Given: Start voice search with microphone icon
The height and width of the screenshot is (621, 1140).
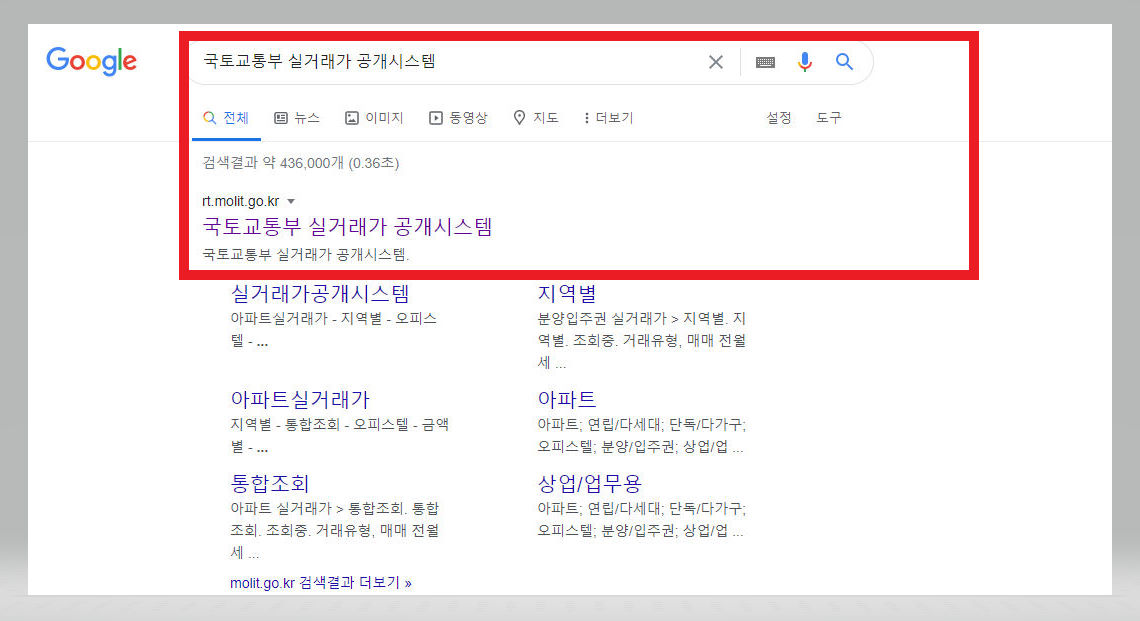Looking at the screenshot, I should (x=804, y=62).
